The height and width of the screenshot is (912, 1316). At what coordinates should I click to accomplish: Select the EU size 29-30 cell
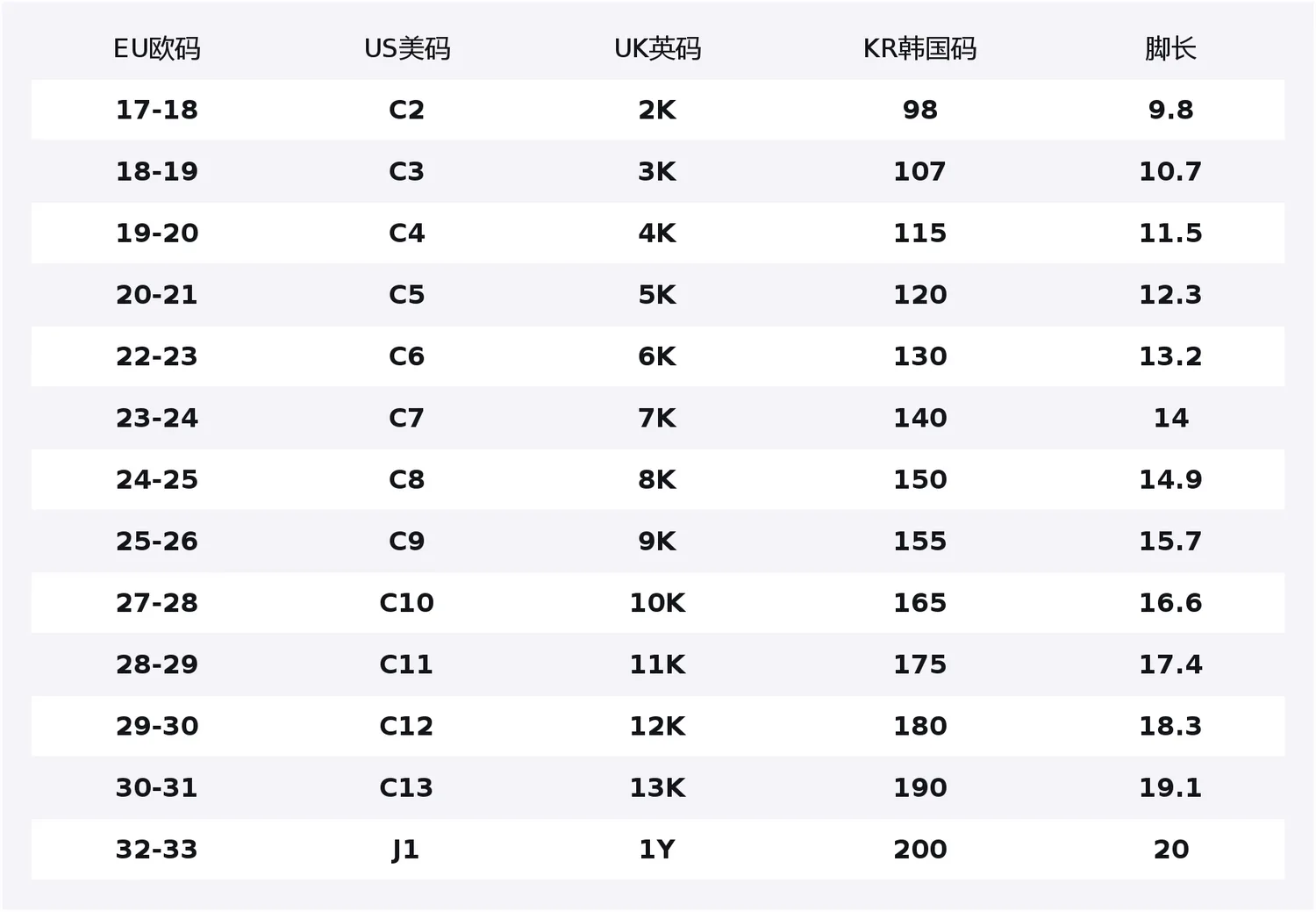[x=157, y=726]
